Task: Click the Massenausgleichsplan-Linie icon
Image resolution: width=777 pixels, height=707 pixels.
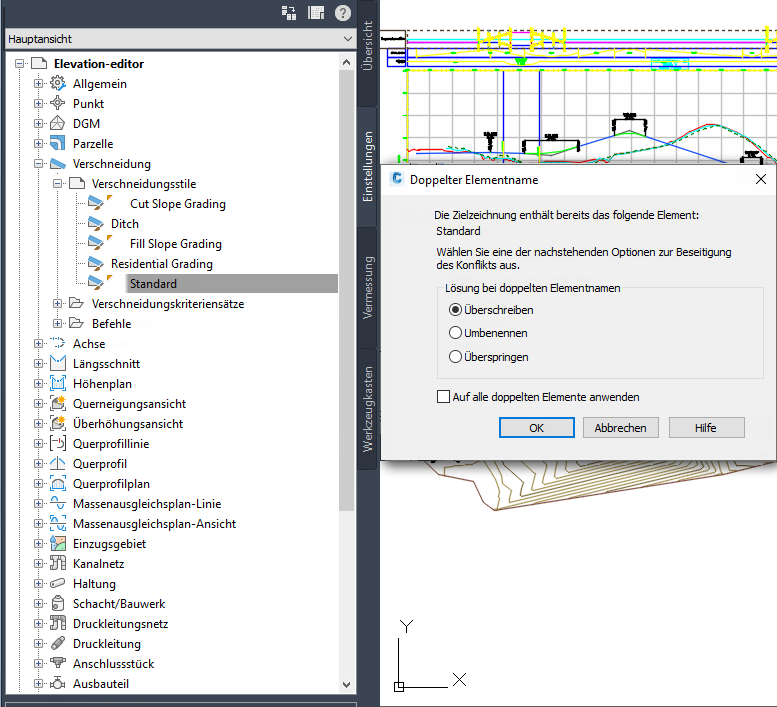Action: (x=57, y=503)
